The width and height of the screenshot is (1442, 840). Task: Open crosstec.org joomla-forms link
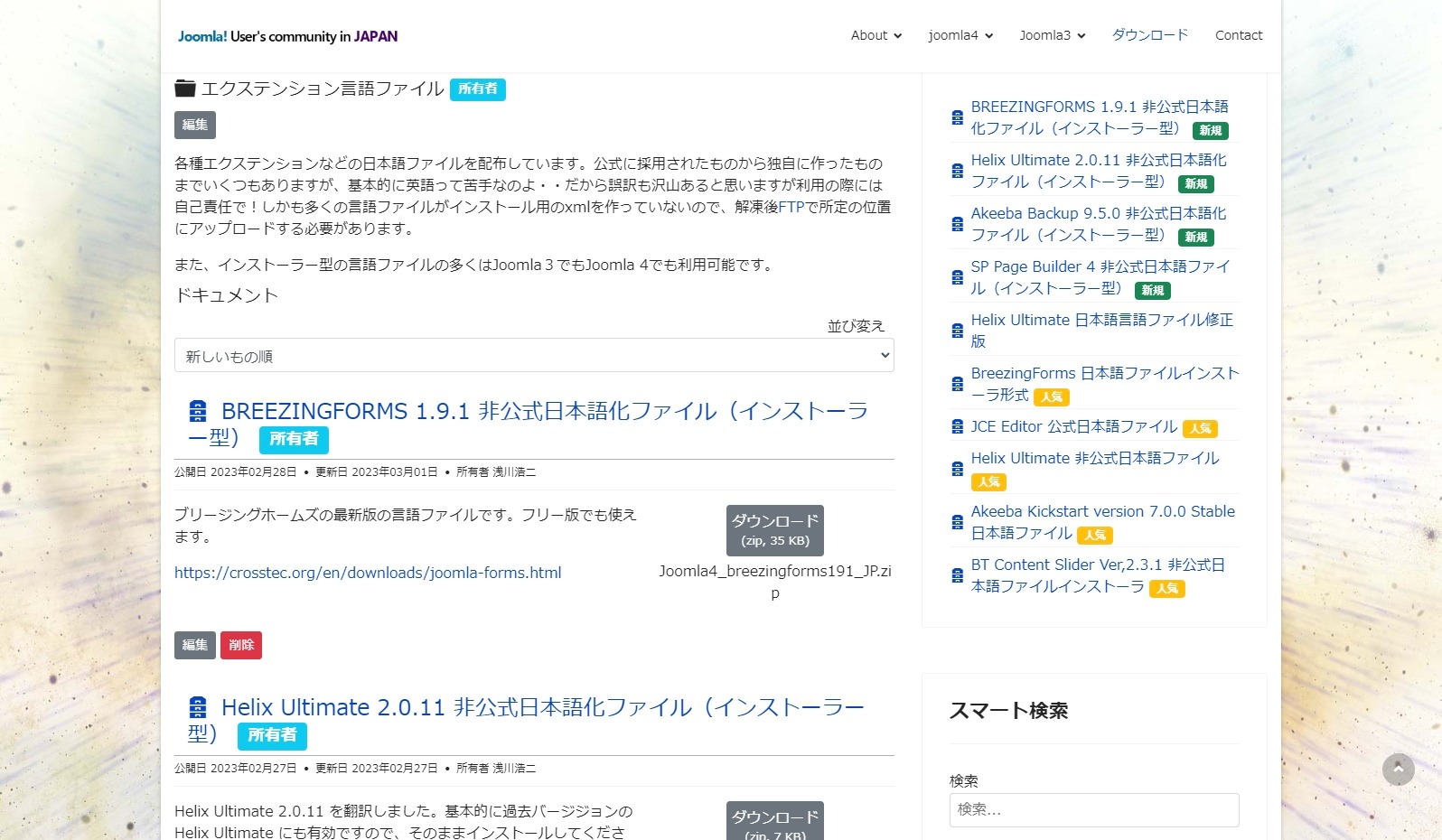(x=368, y=573)
